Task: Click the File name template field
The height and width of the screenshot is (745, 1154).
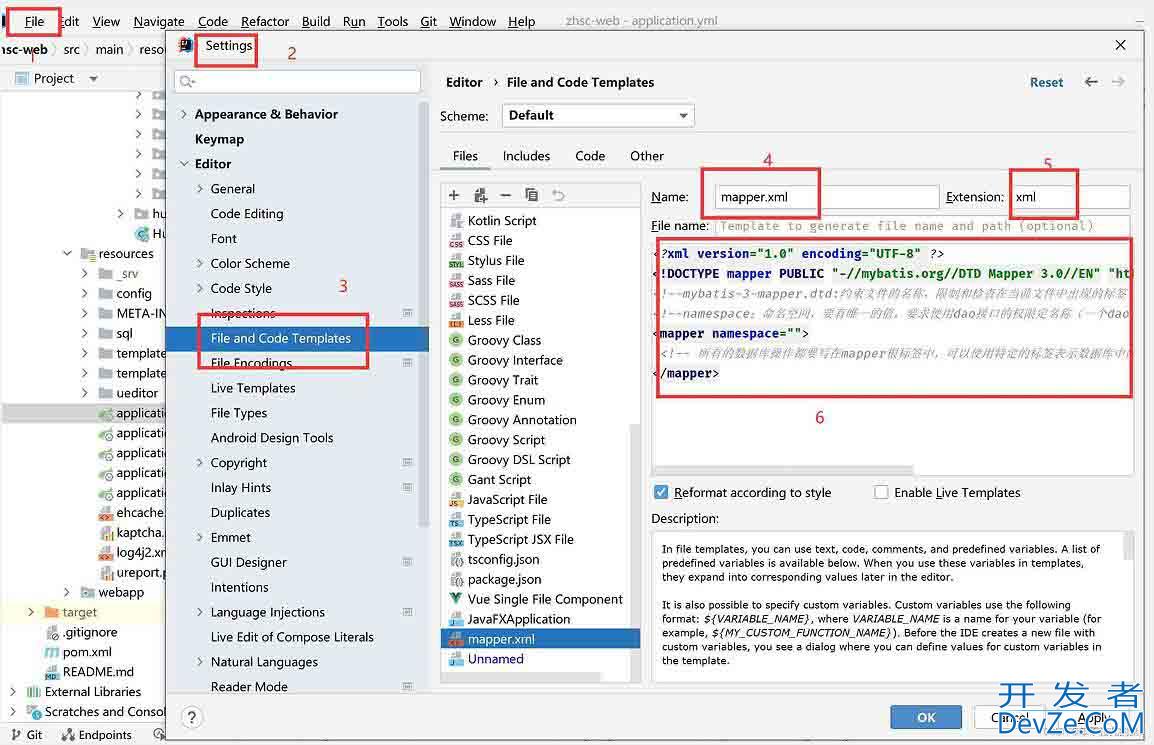Action: click(923, 226)
